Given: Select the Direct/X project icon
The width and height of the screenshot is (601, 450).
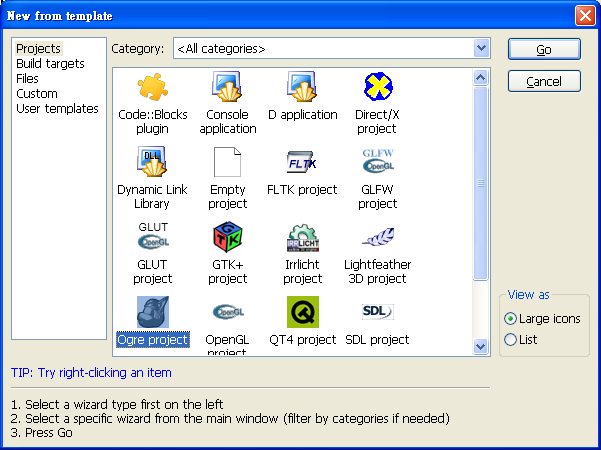Looking at the screenshot, I should point(378,87).
